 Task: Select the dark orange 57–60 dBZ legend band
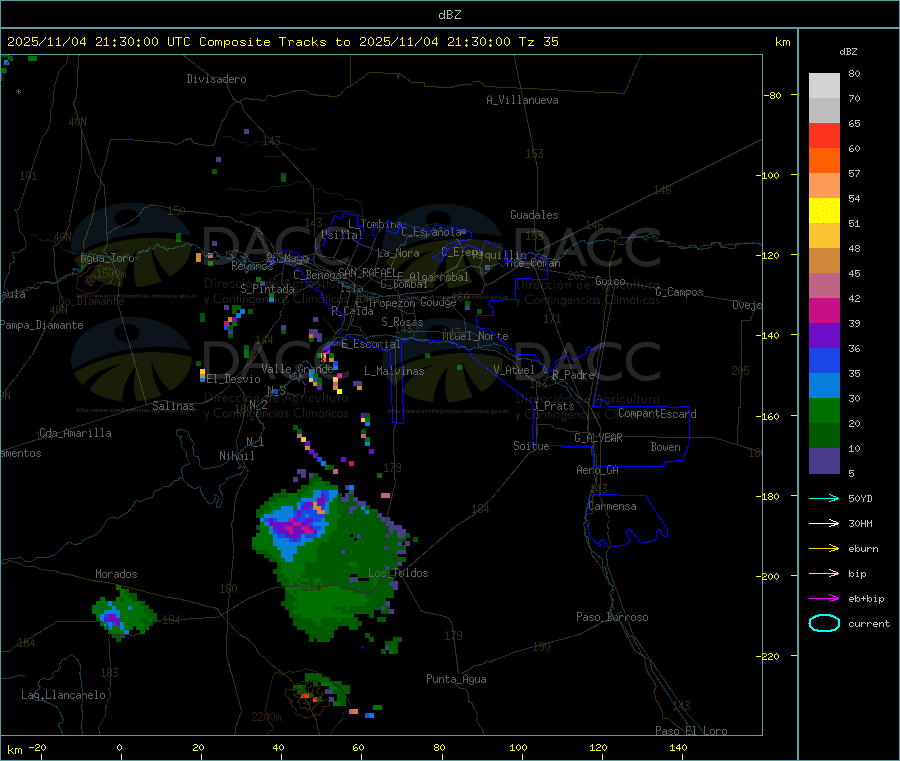tap(824, 161)
